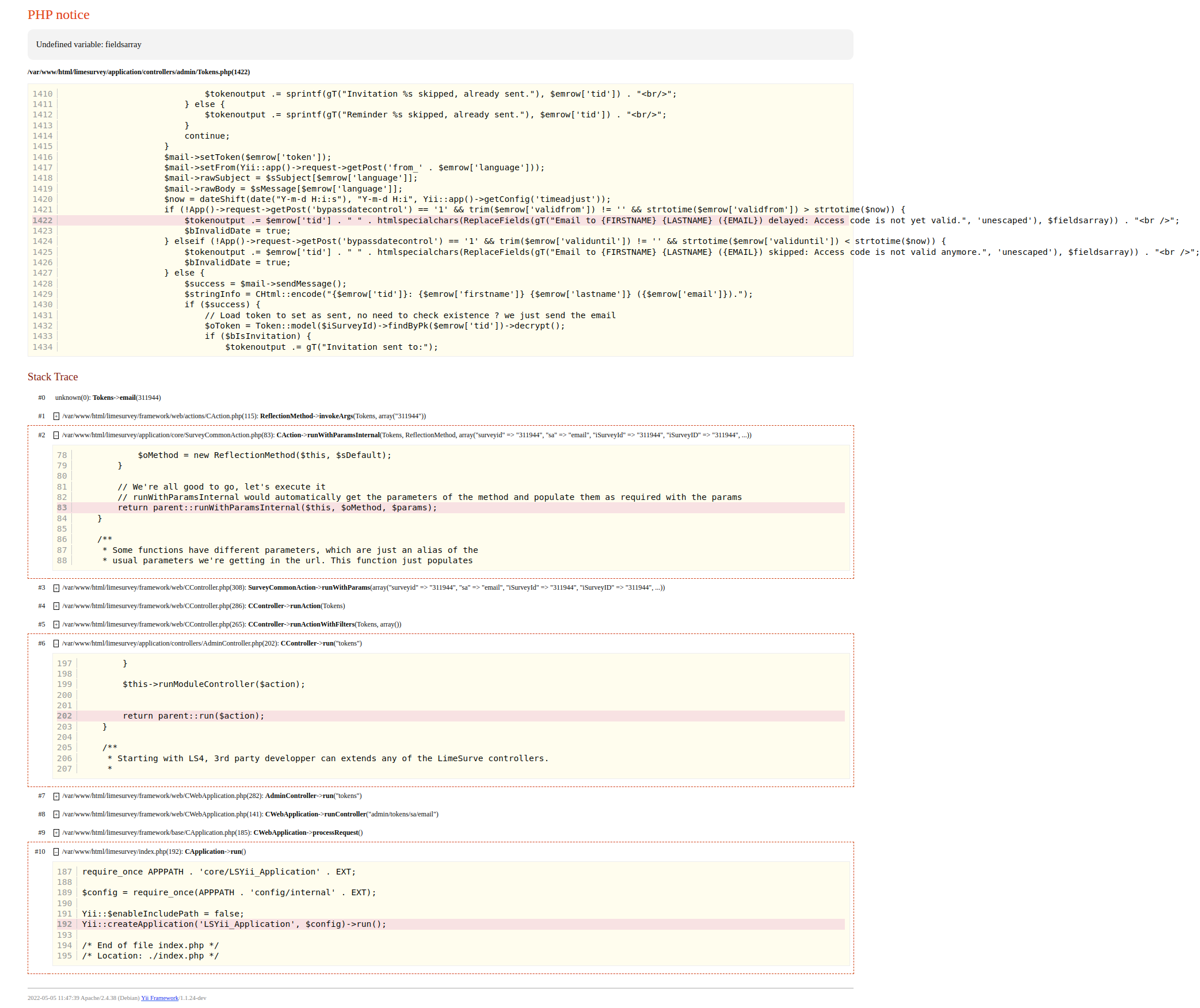The width and height of the screenshot is (1200, 1008).
Task: Expand trace #4 CController.php(286) plus icon
Action: coord(56,606)
